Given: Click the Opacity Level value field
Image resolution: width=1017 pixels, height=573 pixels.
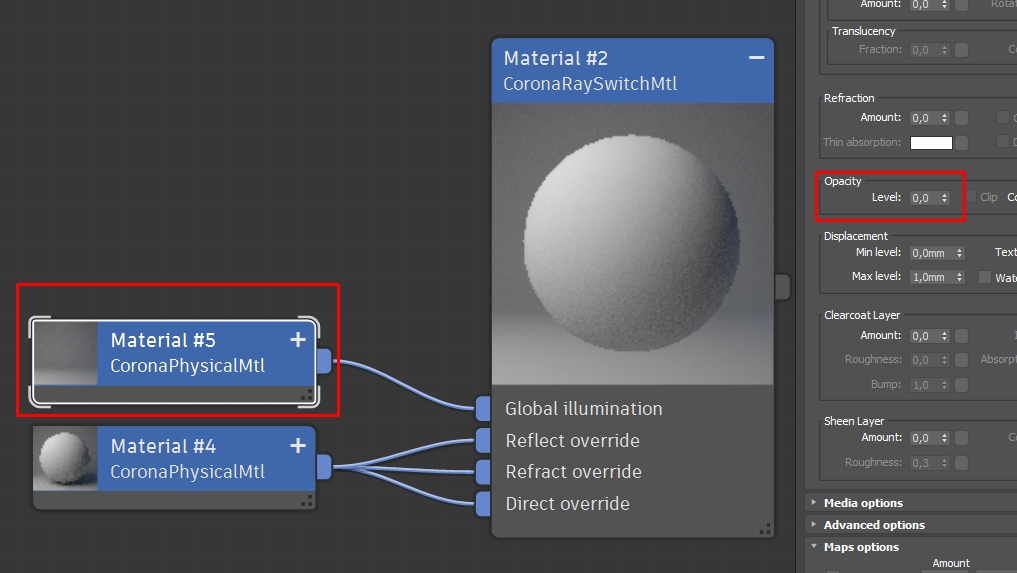Looking at the screenshot, I should (924, 198).
